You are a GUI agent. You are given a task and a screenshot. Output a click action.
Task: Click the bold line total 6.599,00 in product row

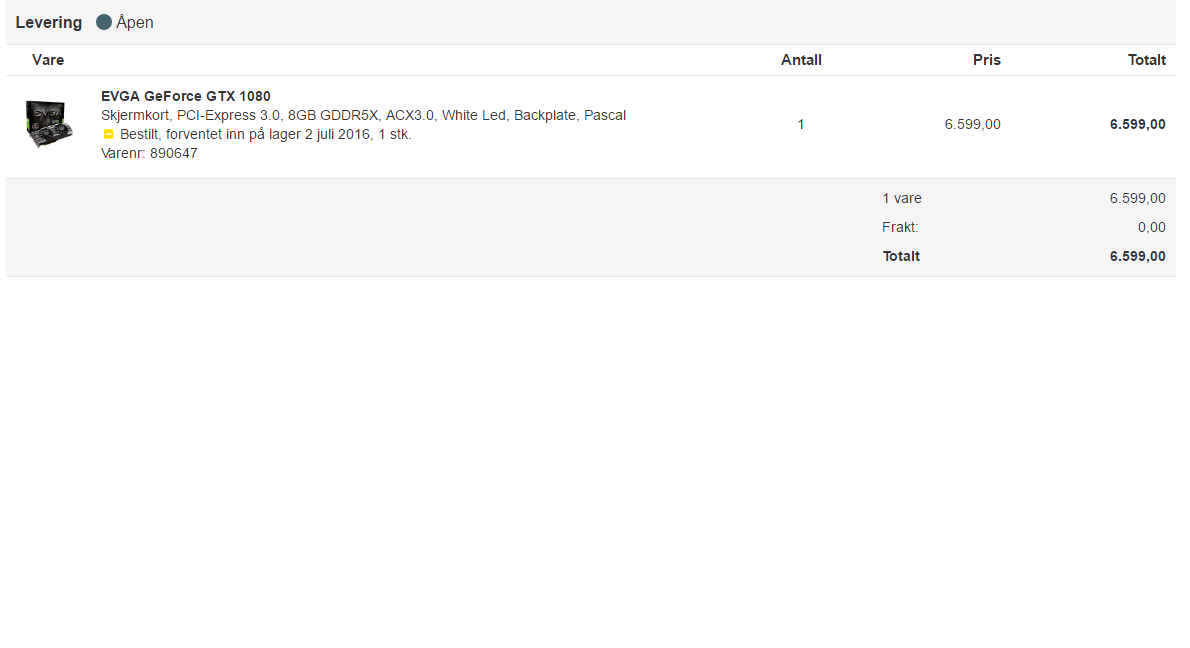(1138, 124)
